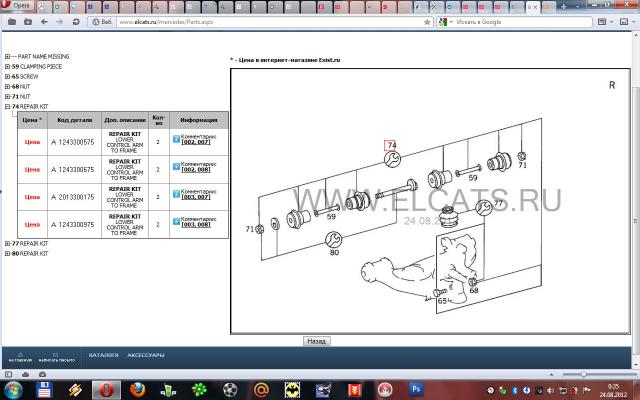Click the camera icon in Opera status bar
640x400 pixels.
click(42, 374)
